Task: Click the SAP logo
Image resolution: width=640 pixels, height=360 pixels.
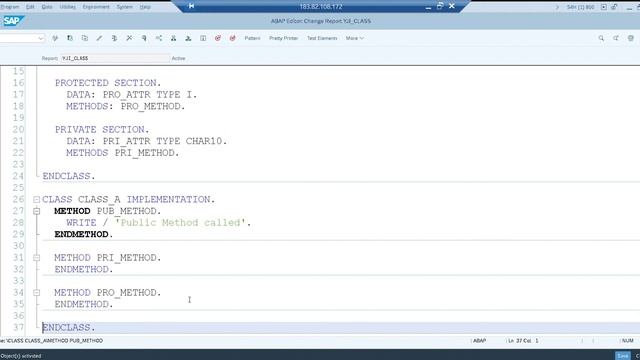Action: click(13, 21)
